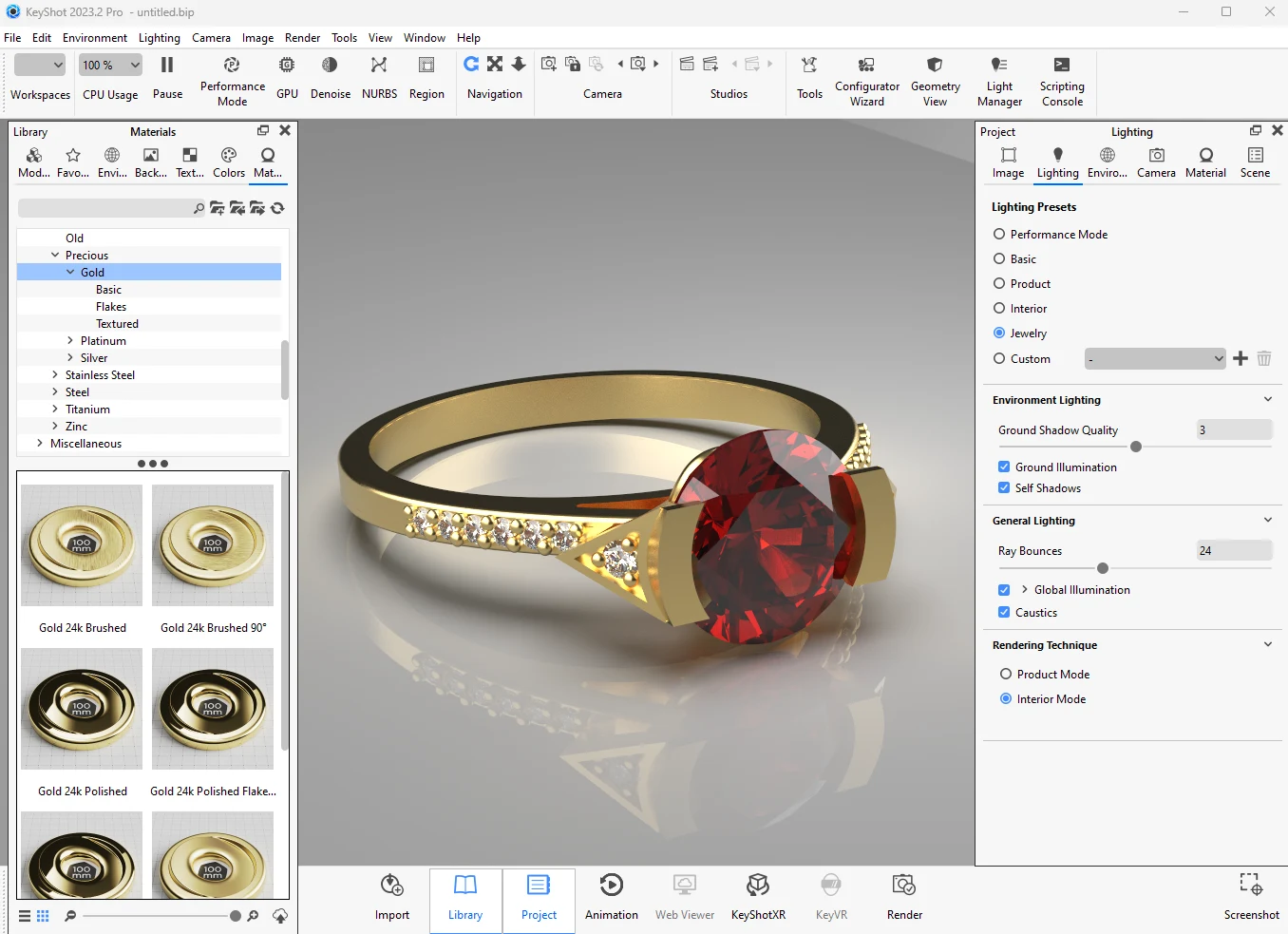1288x934 pixels.
Task: Switch to the Scene tab
Action: (x=1255, y=162)
